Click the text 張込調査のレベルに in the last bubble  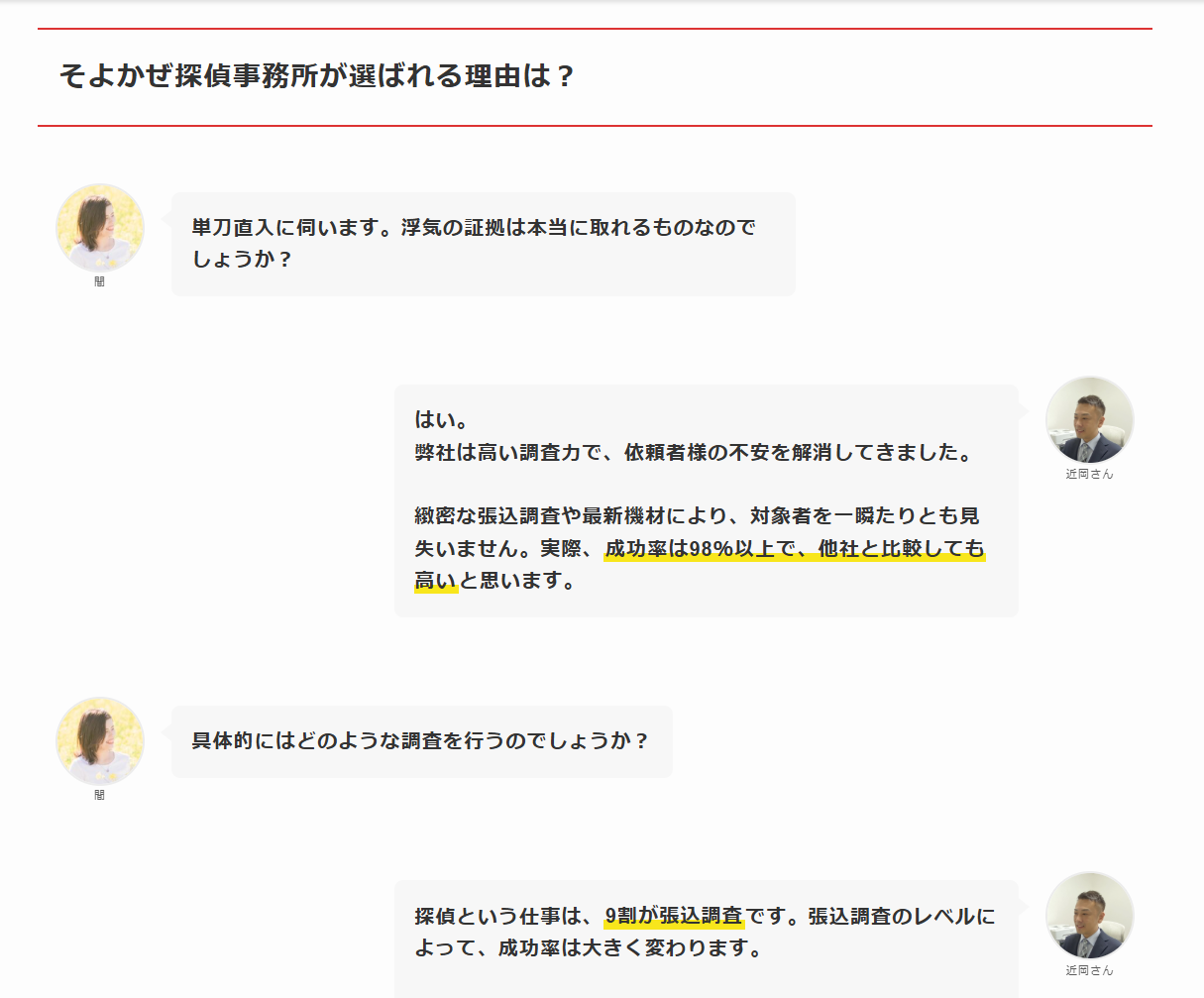point(902,917)
